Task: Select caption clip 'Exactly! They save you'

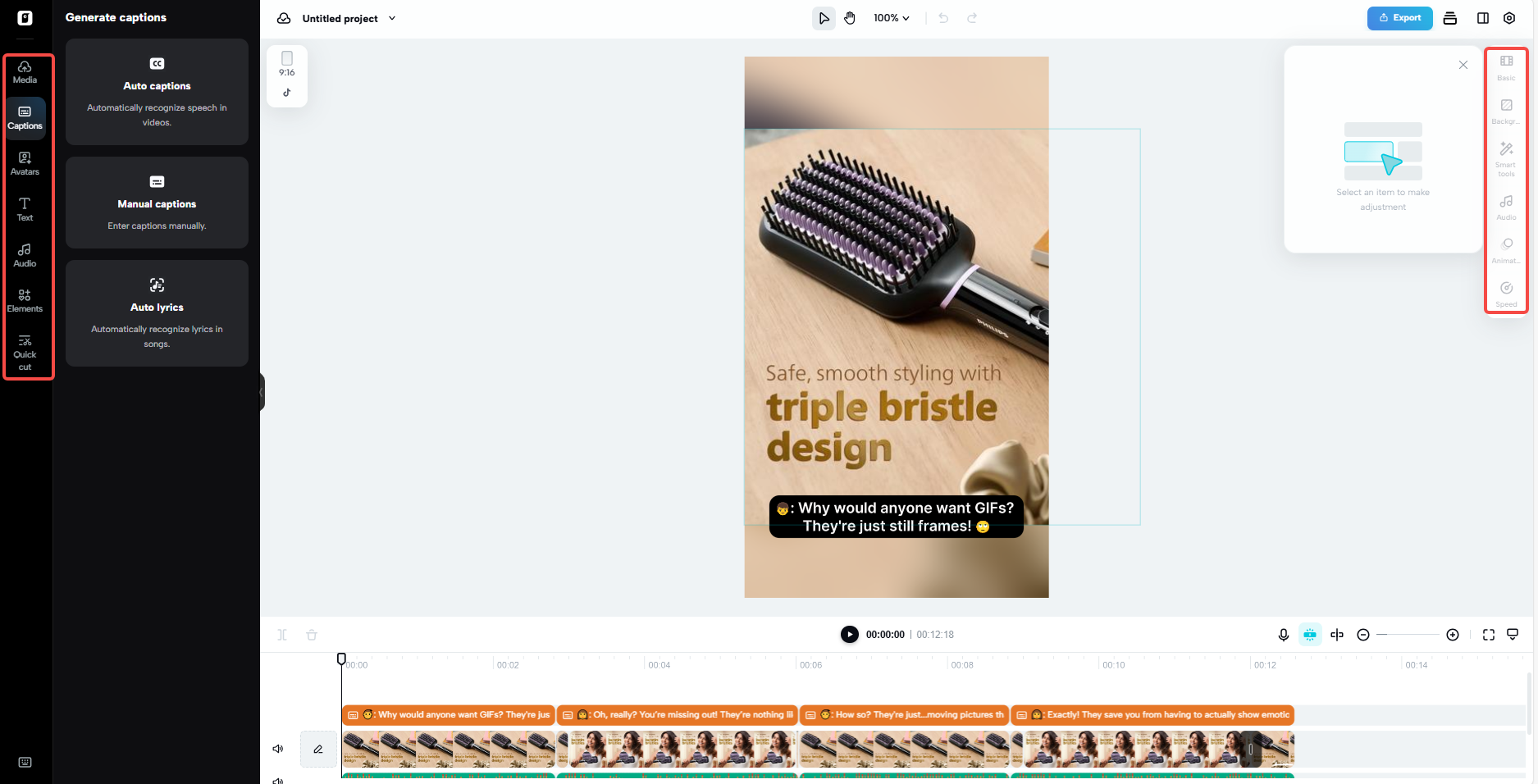Action: pyautogui.click(x=1152, y=715)
